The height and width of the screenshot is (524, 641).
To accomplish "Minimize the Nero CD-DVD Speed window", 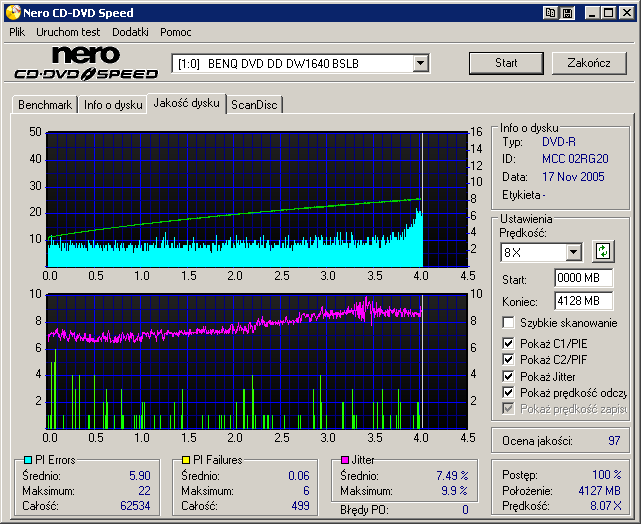I will tap(591, 13).
